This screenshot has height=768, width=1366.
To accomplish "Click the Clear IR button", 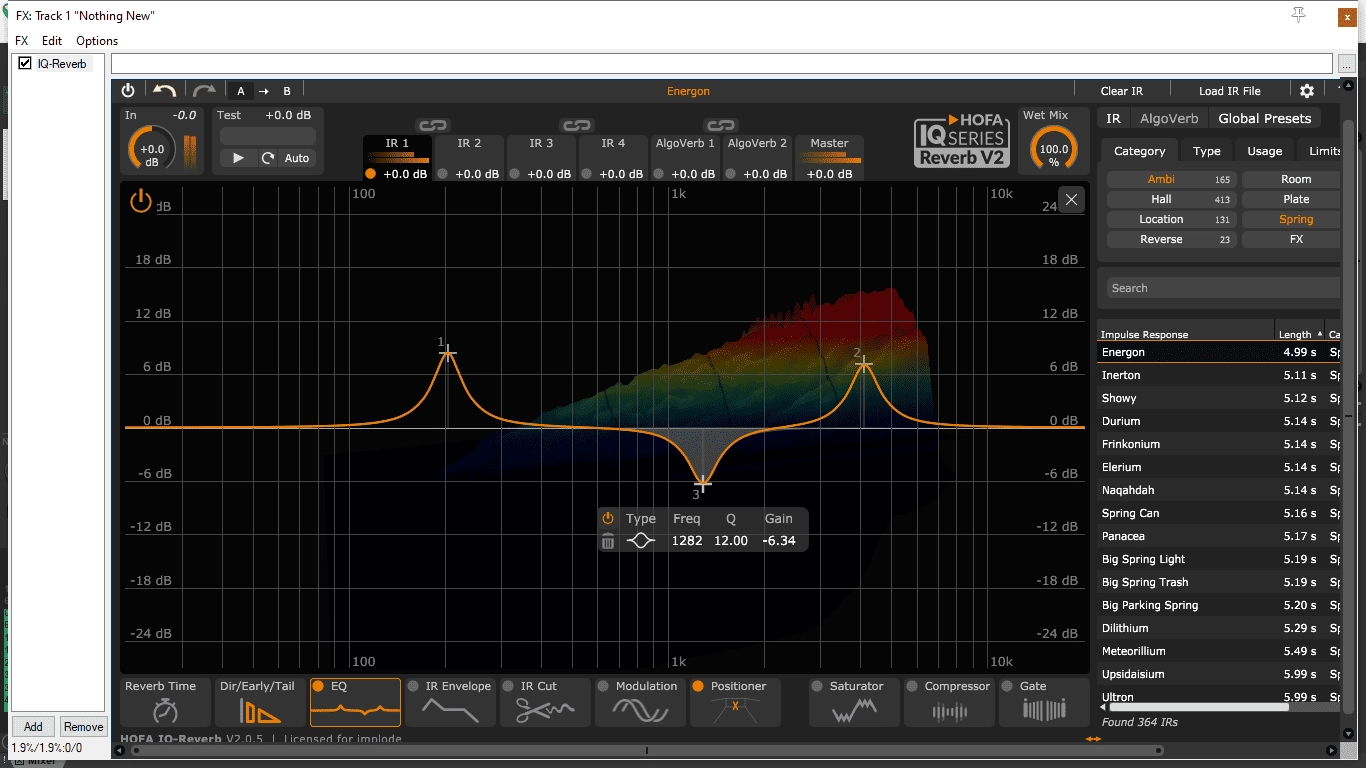I will click(1122, 91).
